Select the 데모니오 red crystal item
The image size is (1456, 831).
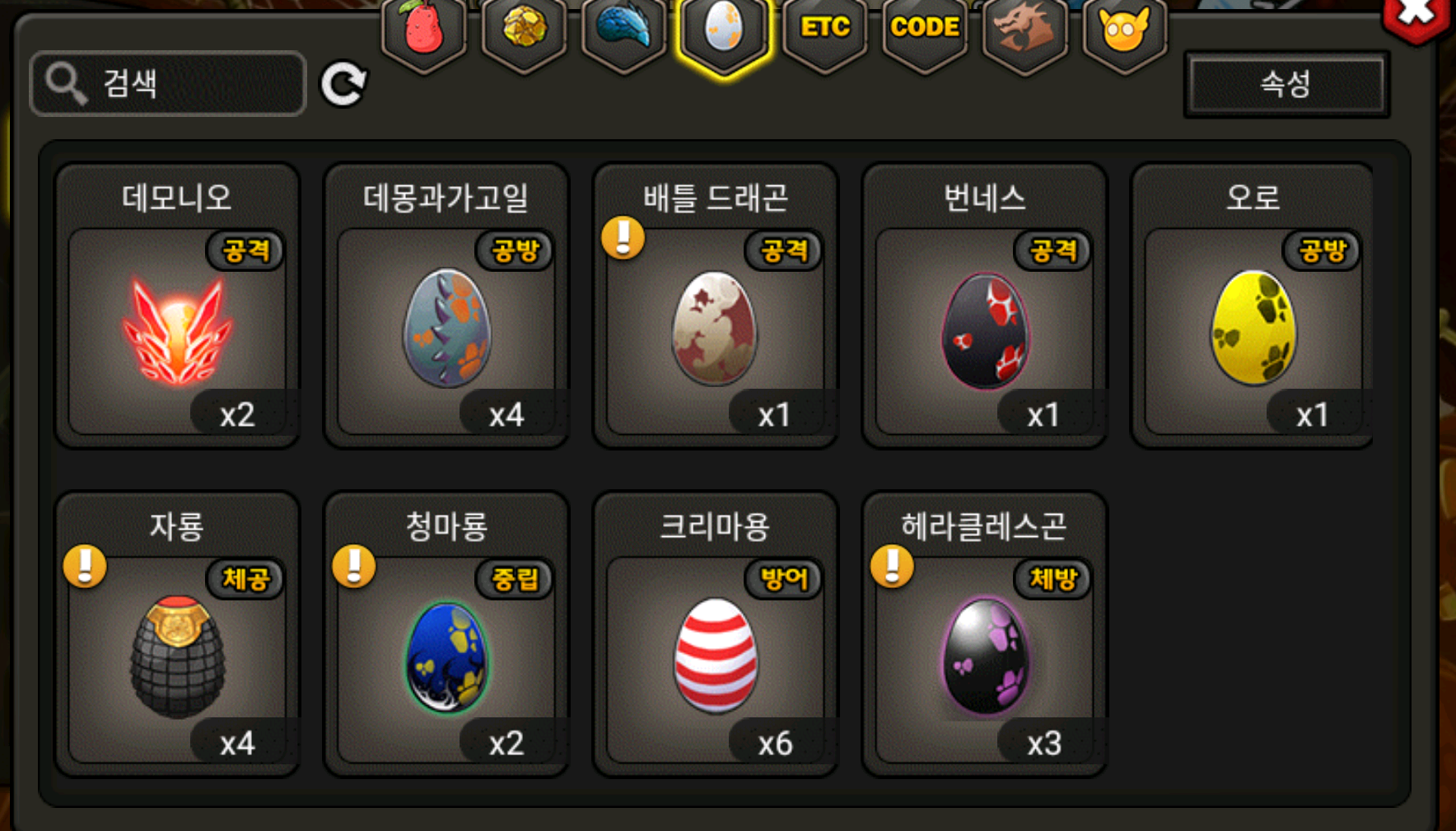click(177, 306)
